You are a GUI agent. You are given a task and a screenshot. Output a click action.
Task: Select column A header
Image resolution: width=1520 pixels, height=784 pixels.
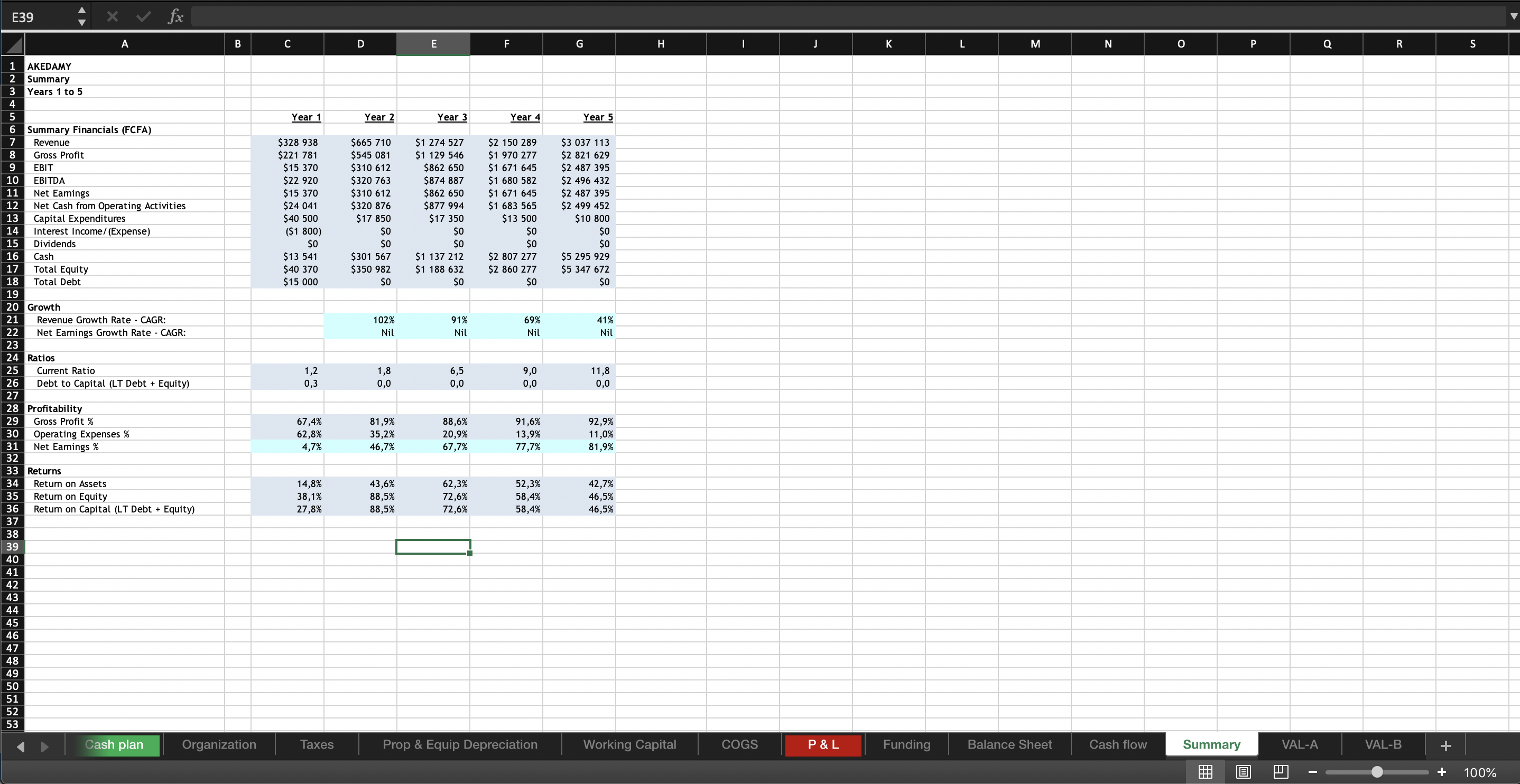tap(125, 44)
